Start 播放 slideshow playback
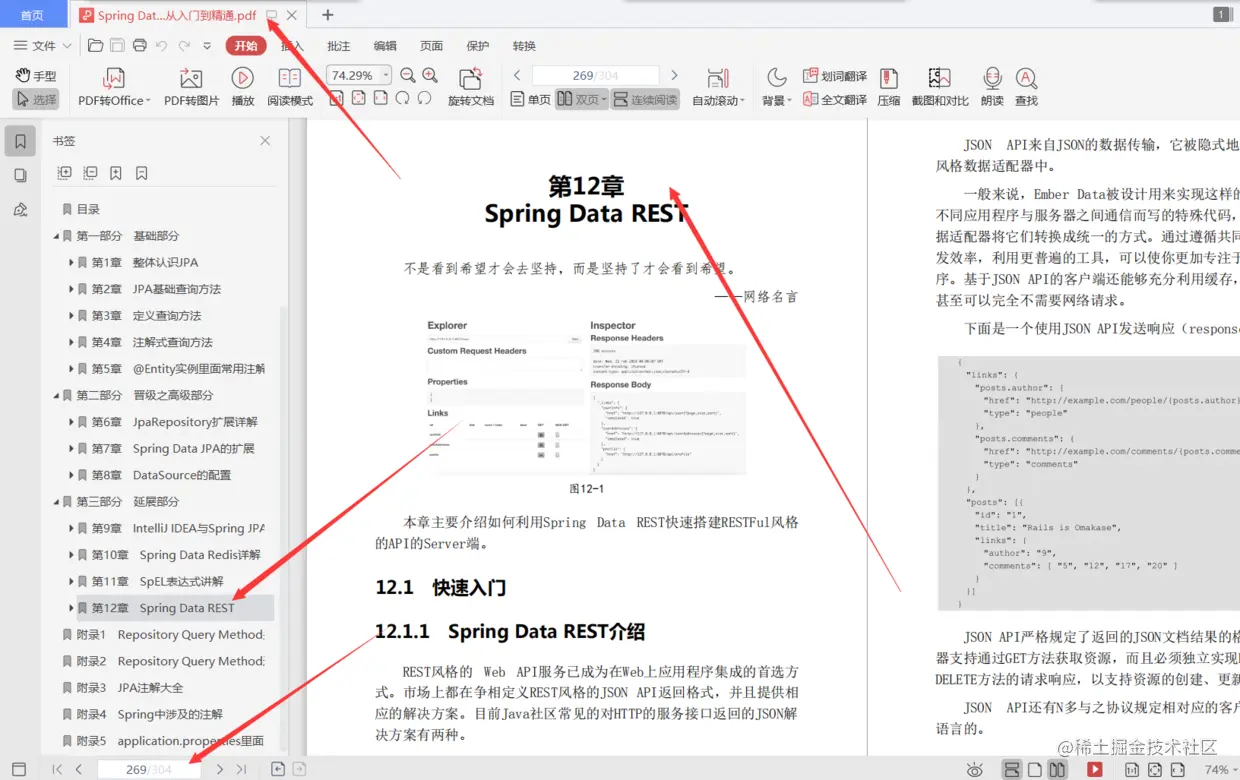This screenshot has width=1240, height=780. [x=243, y=88]
